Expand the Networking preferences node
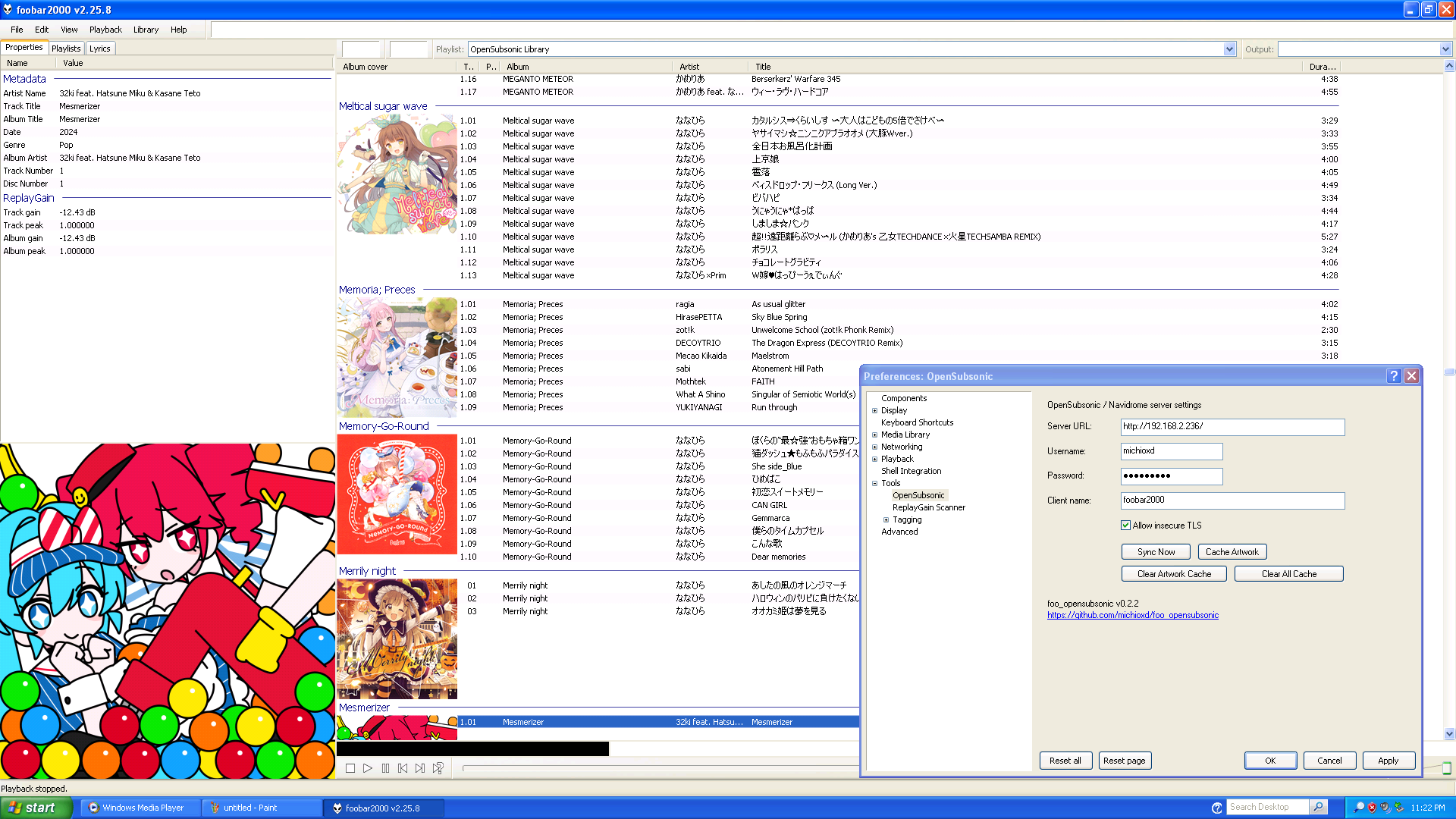This screenshot has width=1456, height=819. [874, 447]
